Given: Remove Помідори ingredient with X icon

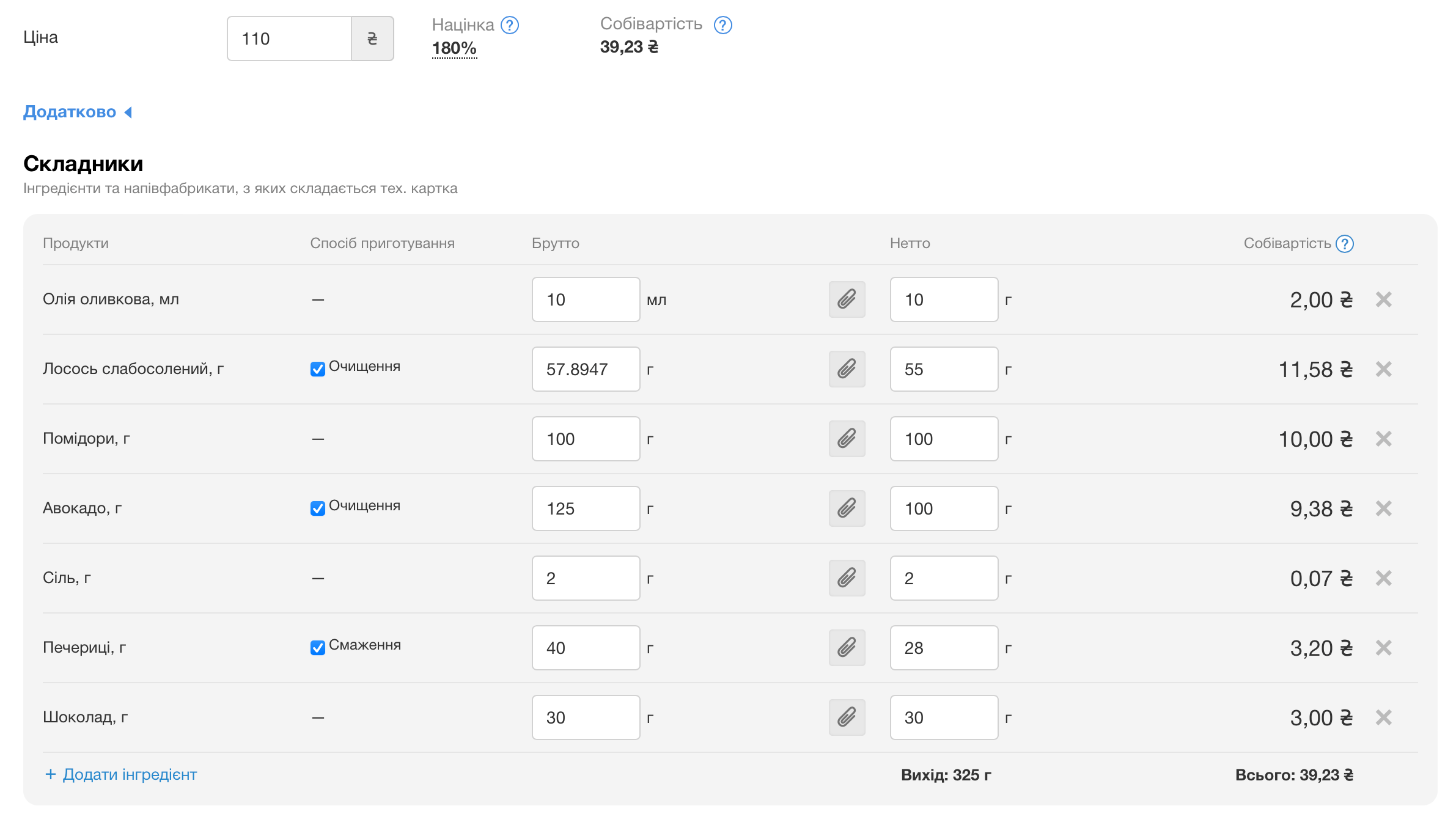Looking at the screenshot, I should (x=1383, y=439).
